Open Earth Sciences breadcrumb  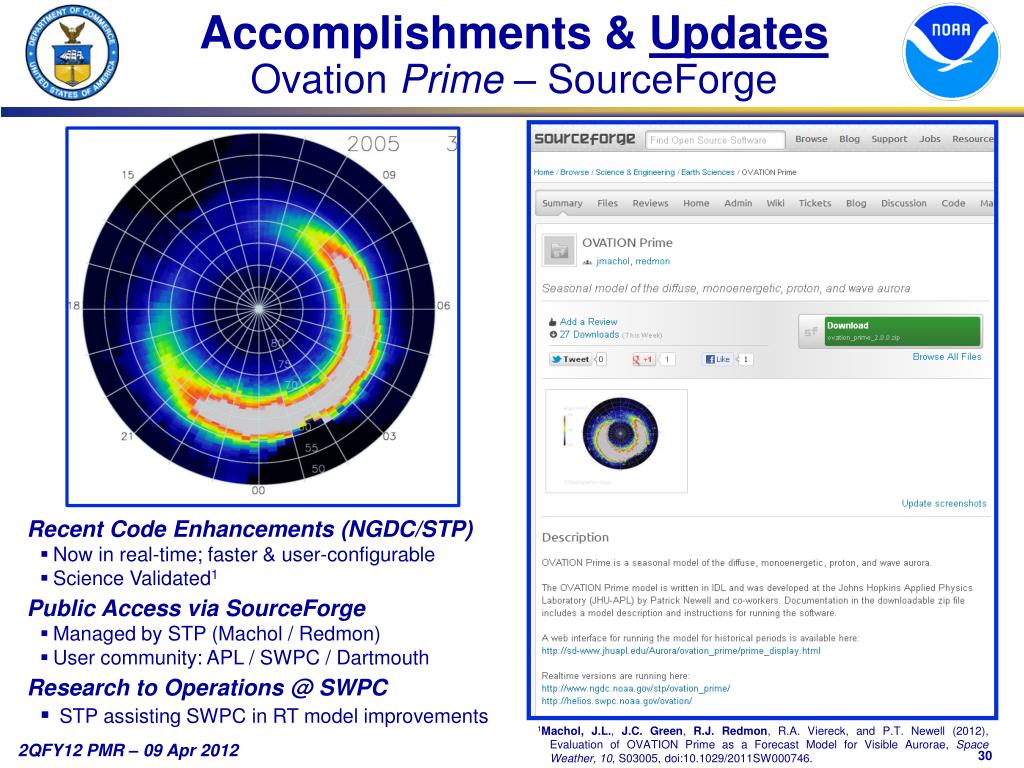[708, 172]
